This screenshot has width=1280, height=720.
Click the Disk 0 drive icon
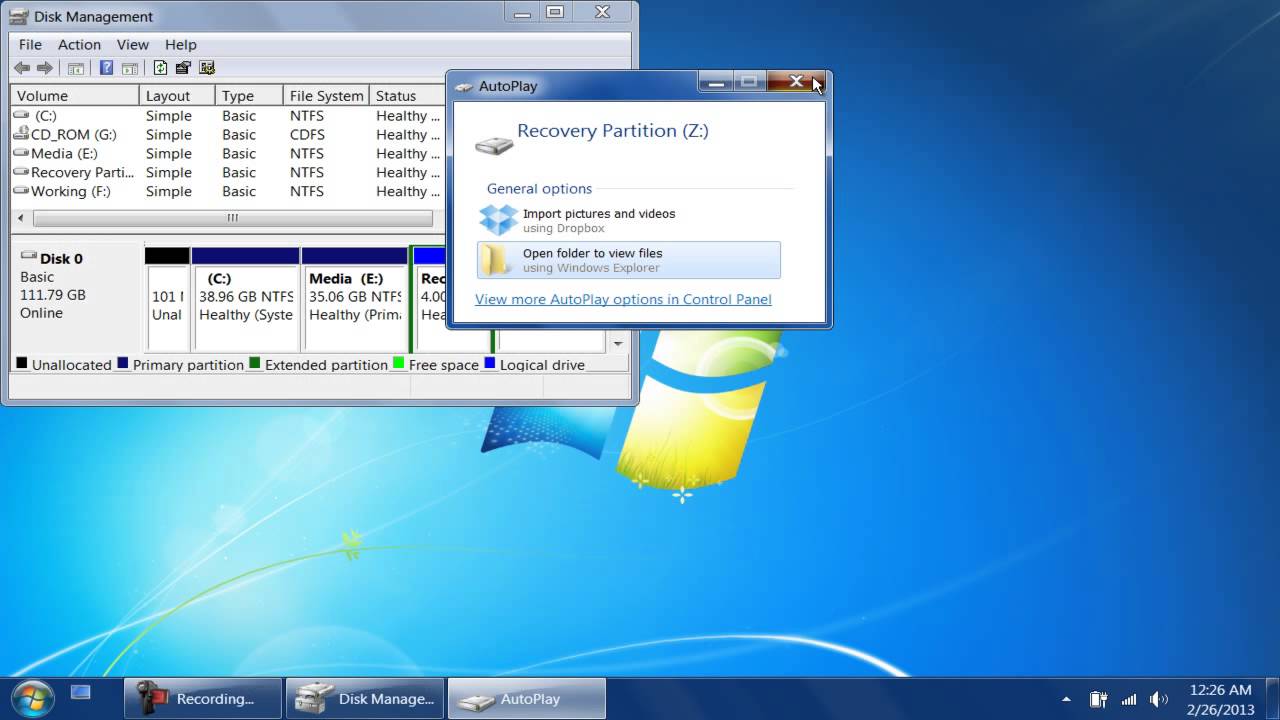pos(28,257)
